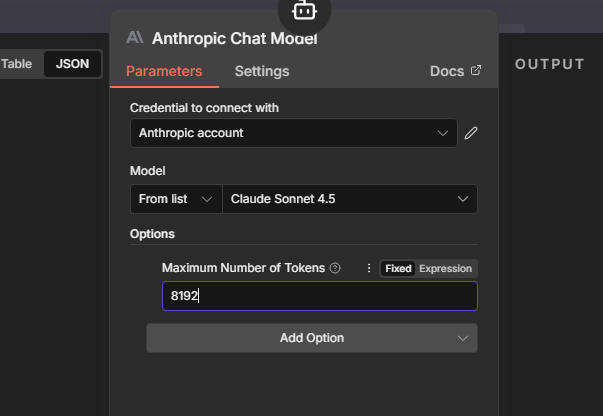Click the robot node icon at top

[x=303, y=11]
